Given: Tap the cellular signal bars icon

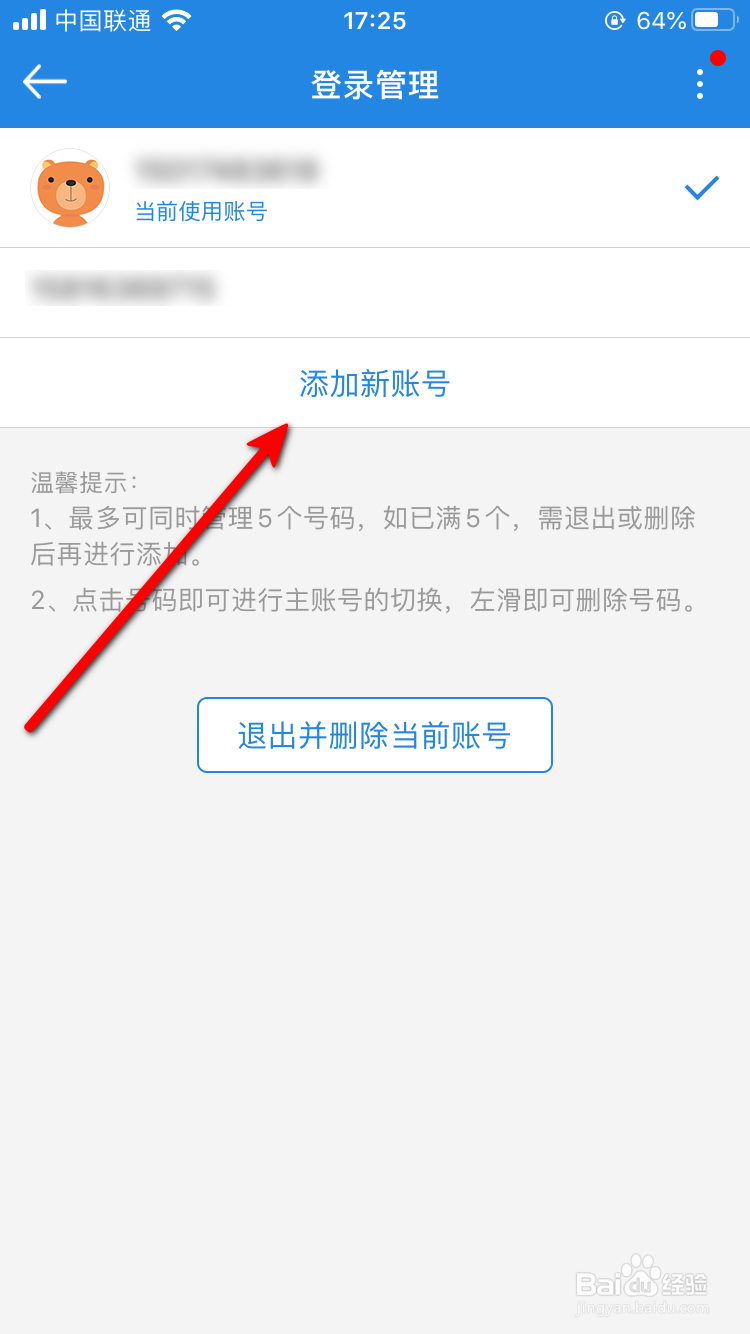Looking at the screenshot, I should coord(29,20).
